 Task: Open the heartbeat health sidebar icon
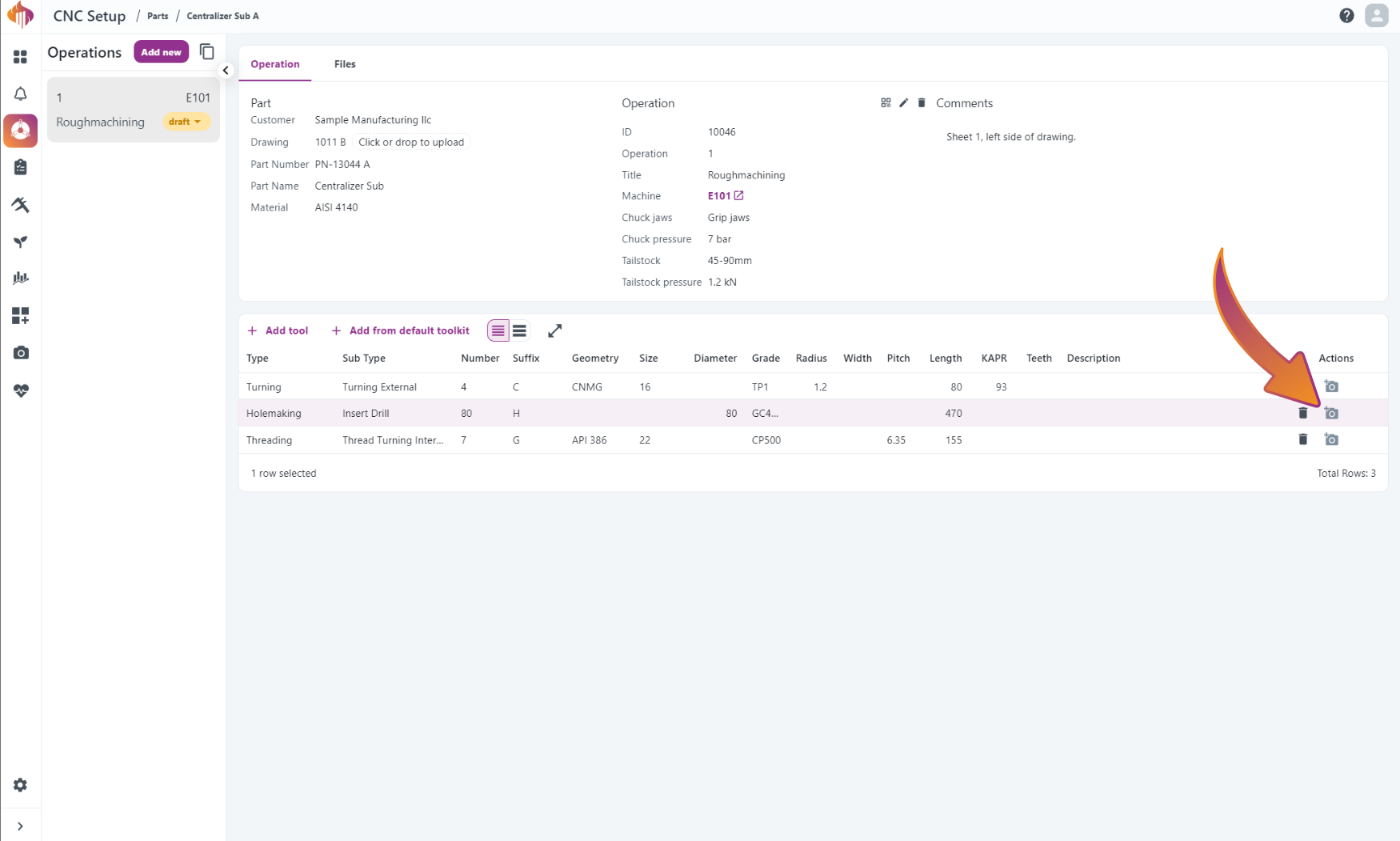20,390
